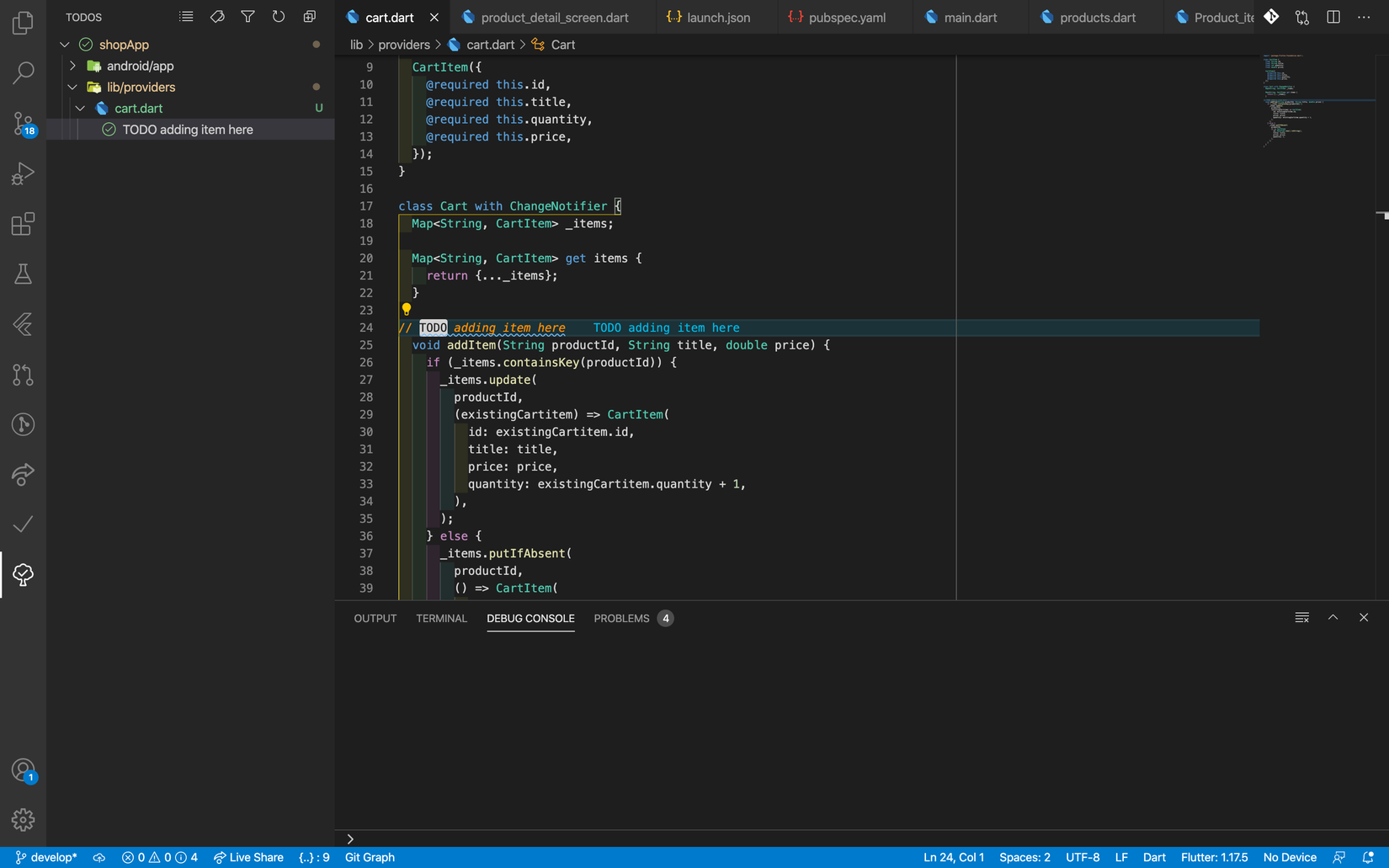Open Run and Debug view
The width and height of the screenshot is (1389, 868).
click(x=23, y=173)
